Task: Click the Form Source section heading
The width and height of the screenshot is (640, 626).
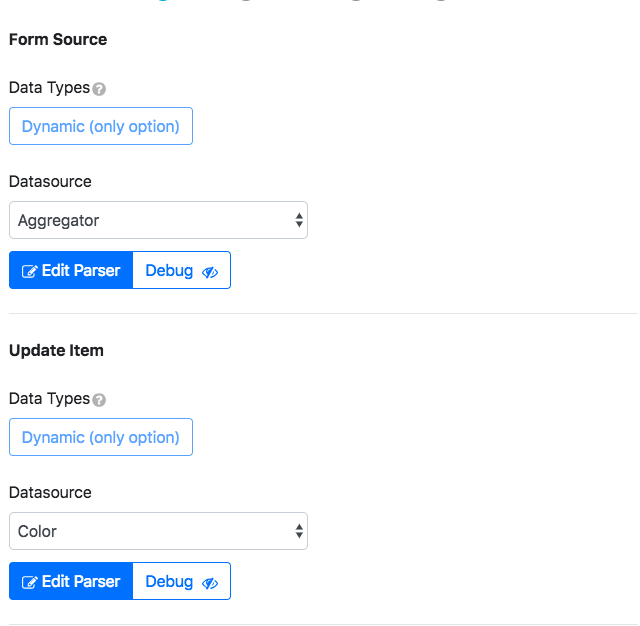Action: pos(58,40)
